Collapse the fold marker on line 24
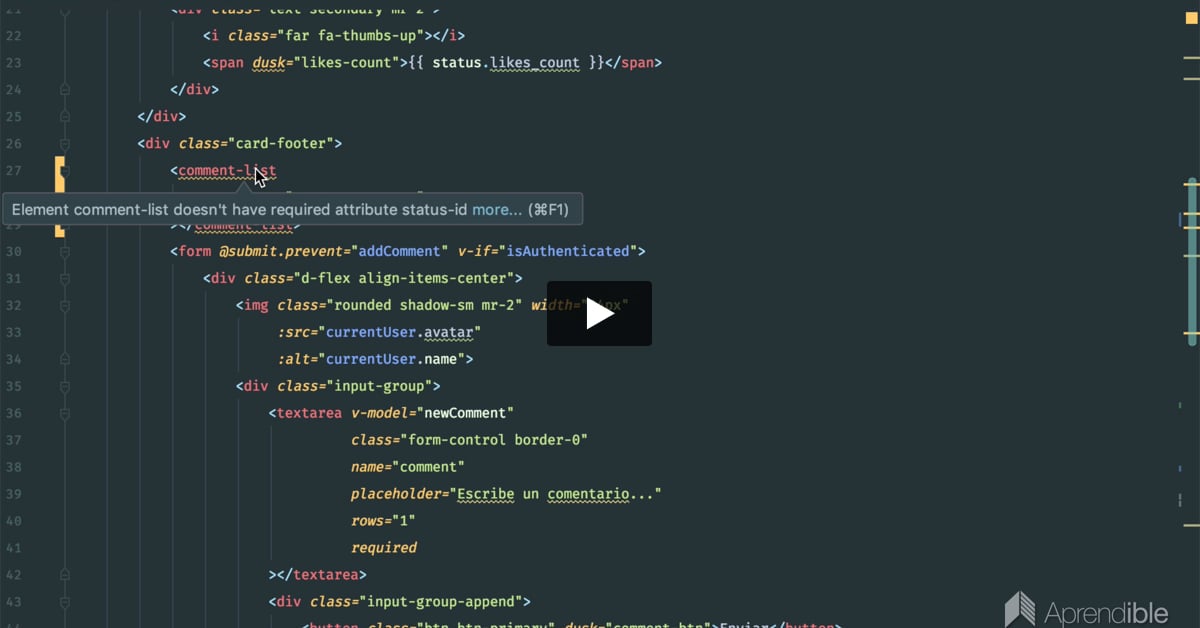The width and height of the screenshot is (1200, 628). tap(65, 89)
